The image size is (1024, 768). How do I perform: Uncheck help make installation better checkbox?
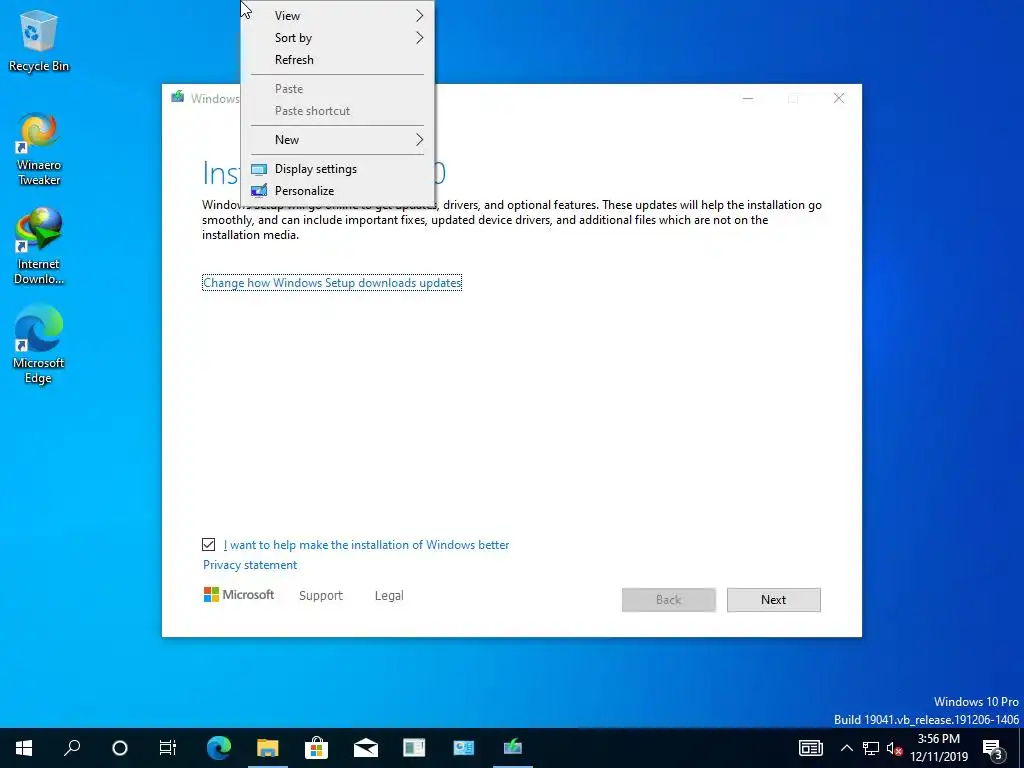tap(208, 545)
